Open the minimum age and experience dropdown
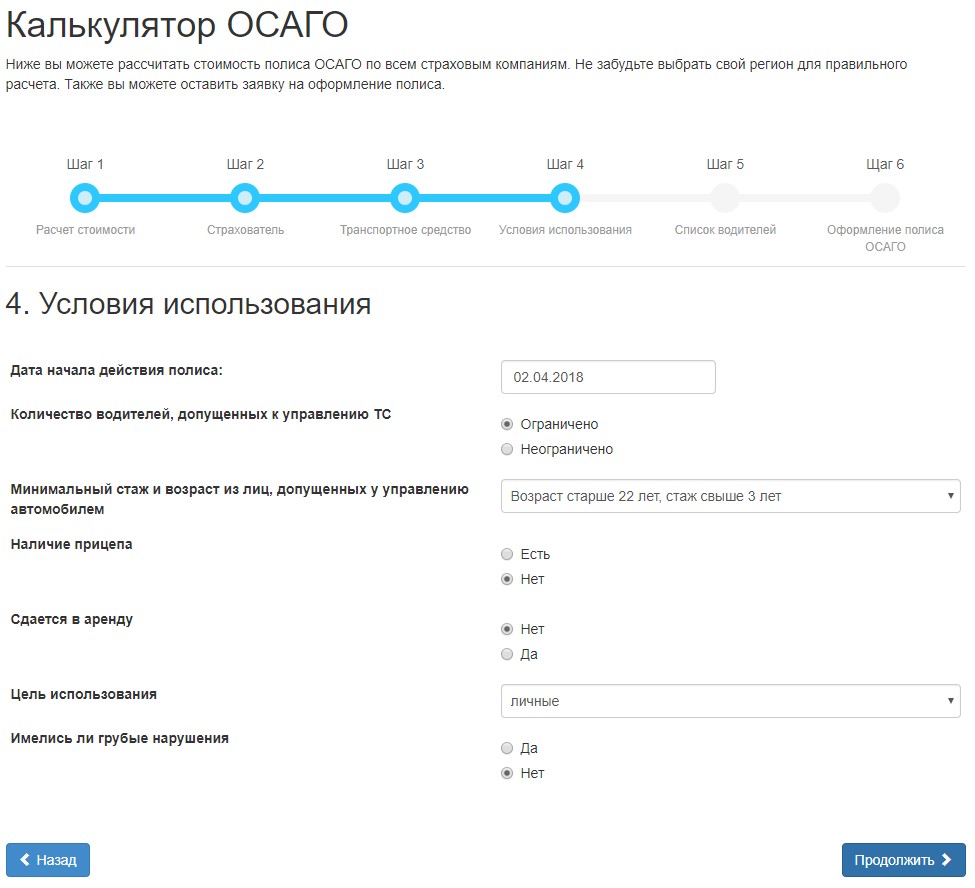 coord(728,495)
